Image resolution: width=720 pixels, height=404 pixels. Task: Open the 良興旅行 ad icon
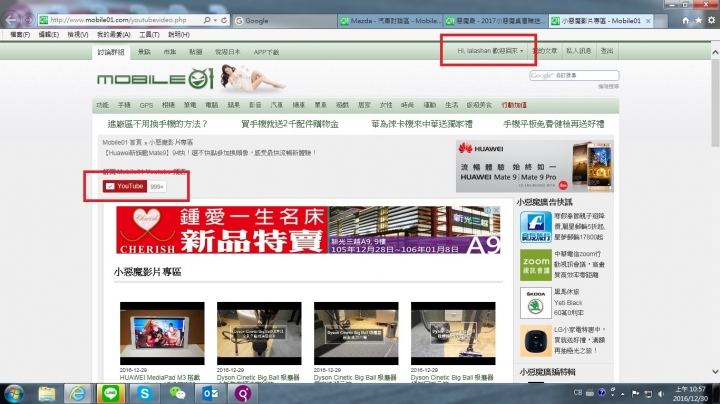(535, 227)
